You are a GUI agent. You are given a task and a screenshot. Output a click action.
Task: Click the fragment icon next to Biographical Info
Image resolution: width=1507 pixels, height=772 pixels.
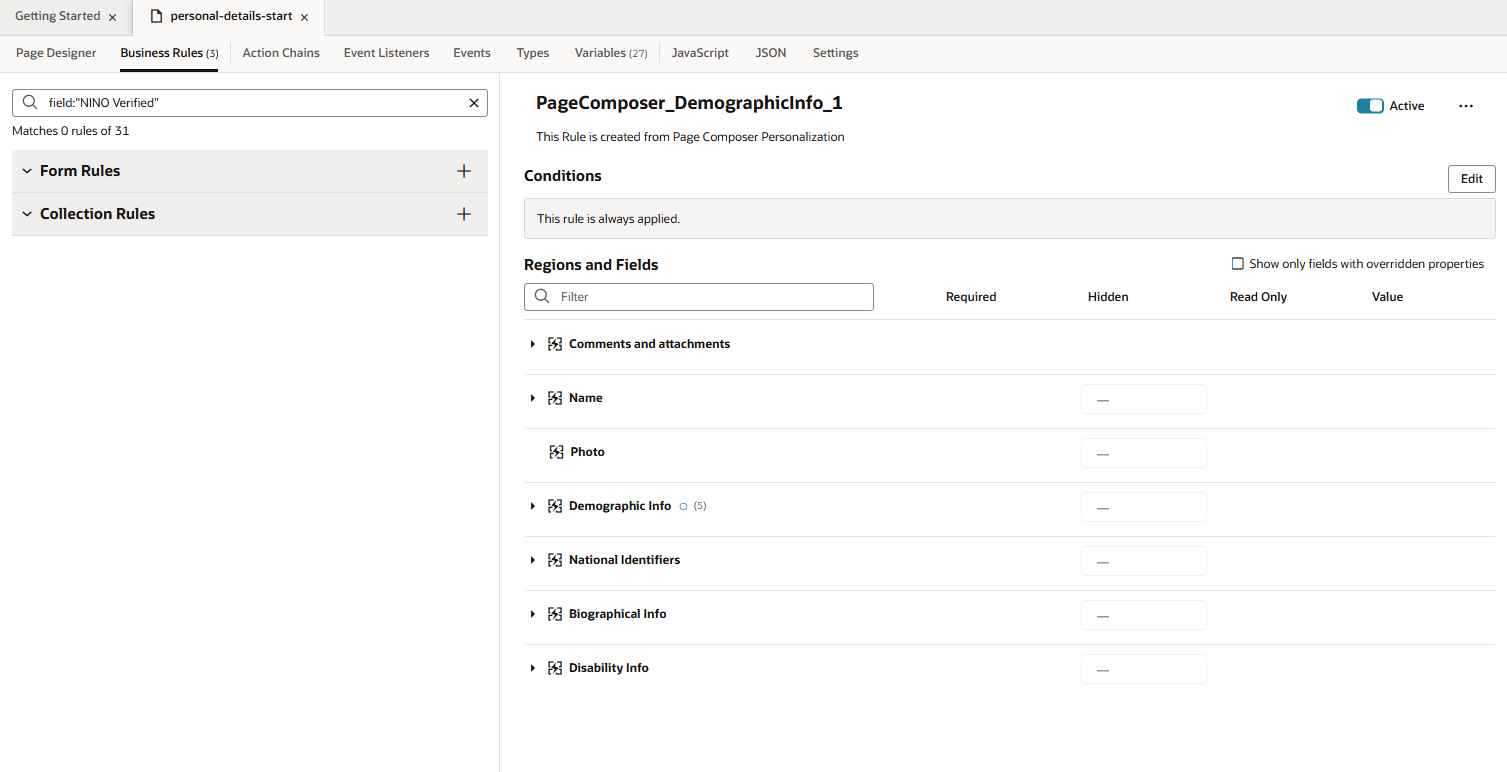(555, 614)
